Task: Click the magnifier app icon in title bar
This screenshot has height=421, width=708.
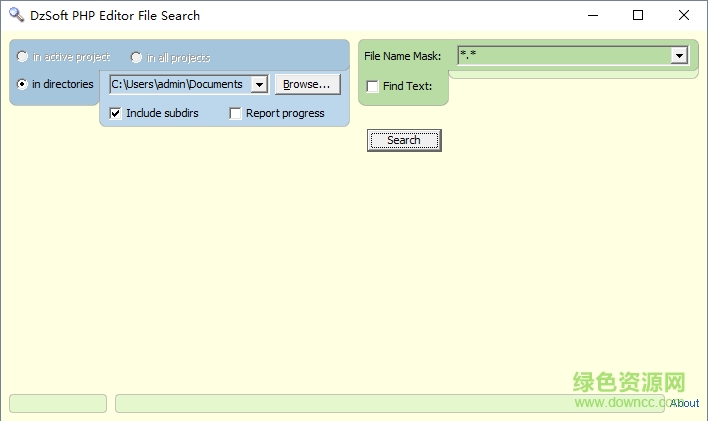Action: click(15, 15)
